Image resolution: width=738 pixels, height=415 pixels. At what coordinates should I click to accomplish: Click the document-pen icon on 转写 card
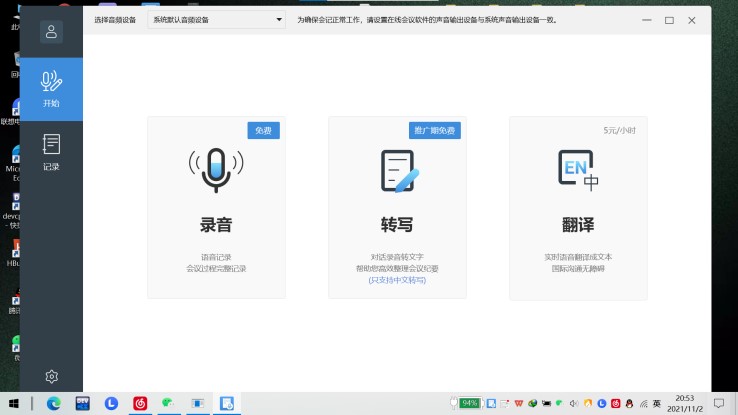point(399,171)
